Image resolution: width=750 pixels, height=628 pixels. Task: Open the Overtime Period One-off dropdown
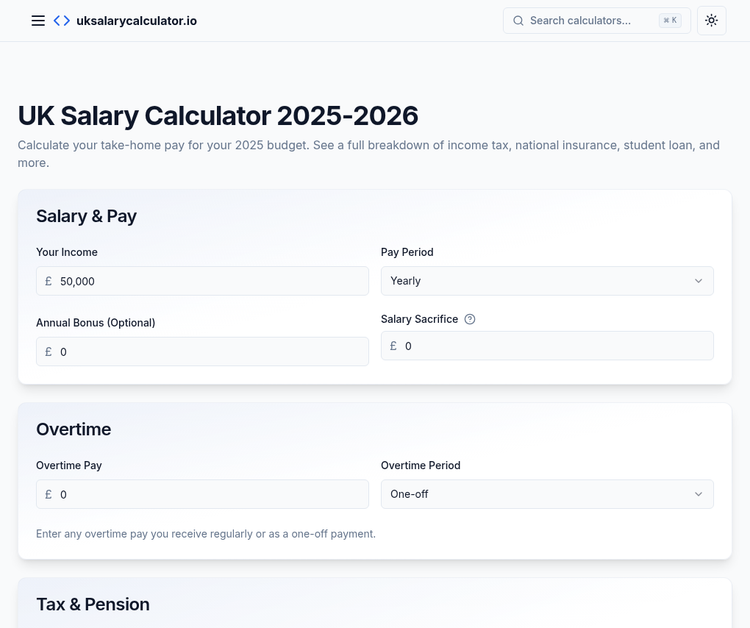pyautogui.click(x=546, y=495)
